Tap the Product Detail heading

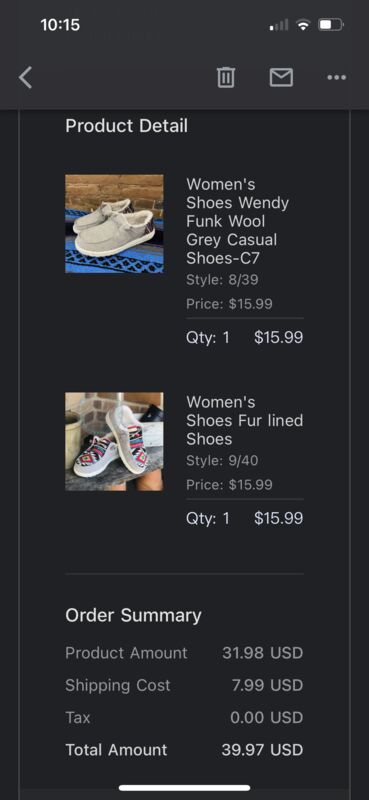point(126,126)
